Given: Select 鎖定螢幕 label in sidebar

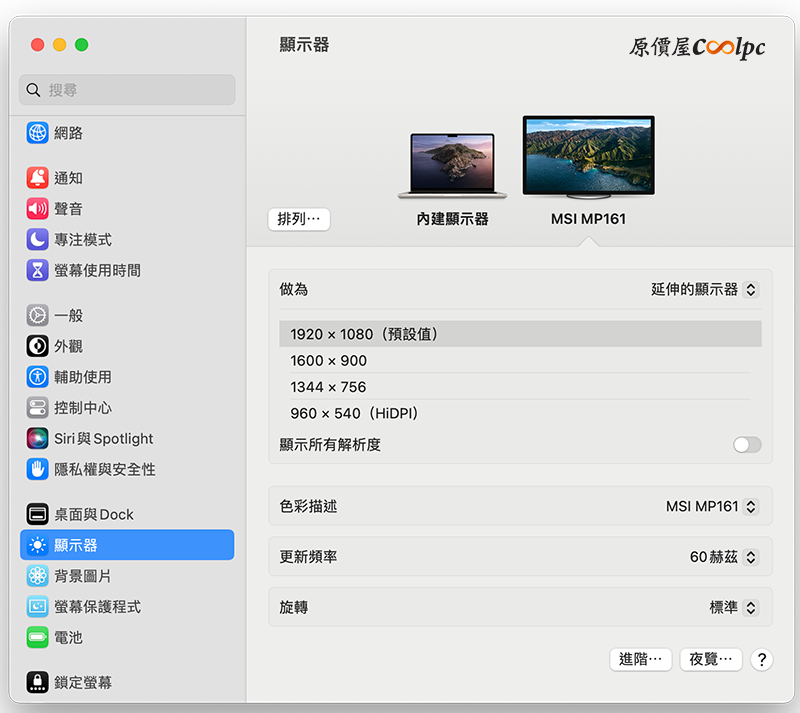Looking at the screenshot, I should (x=83, y=682).
